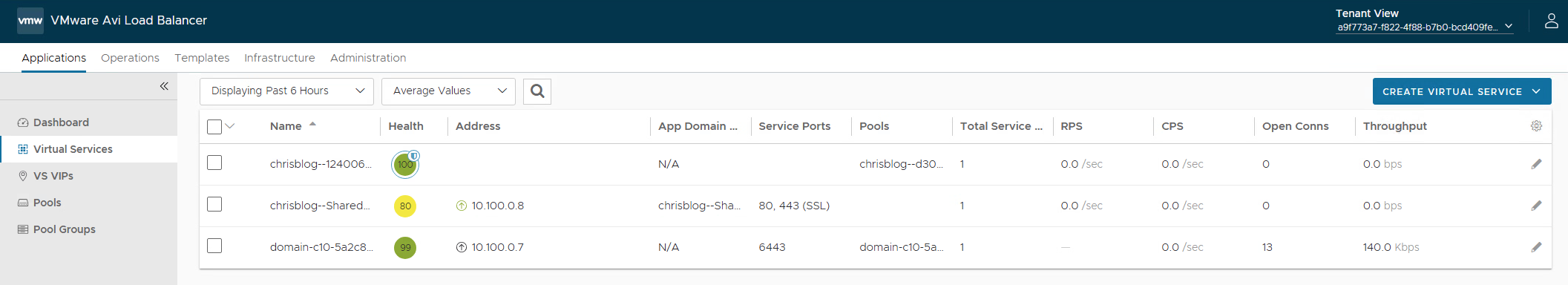Select Virtual Services in the sidebar
This screenshot has height=285, width=1568.
(88, 149)
